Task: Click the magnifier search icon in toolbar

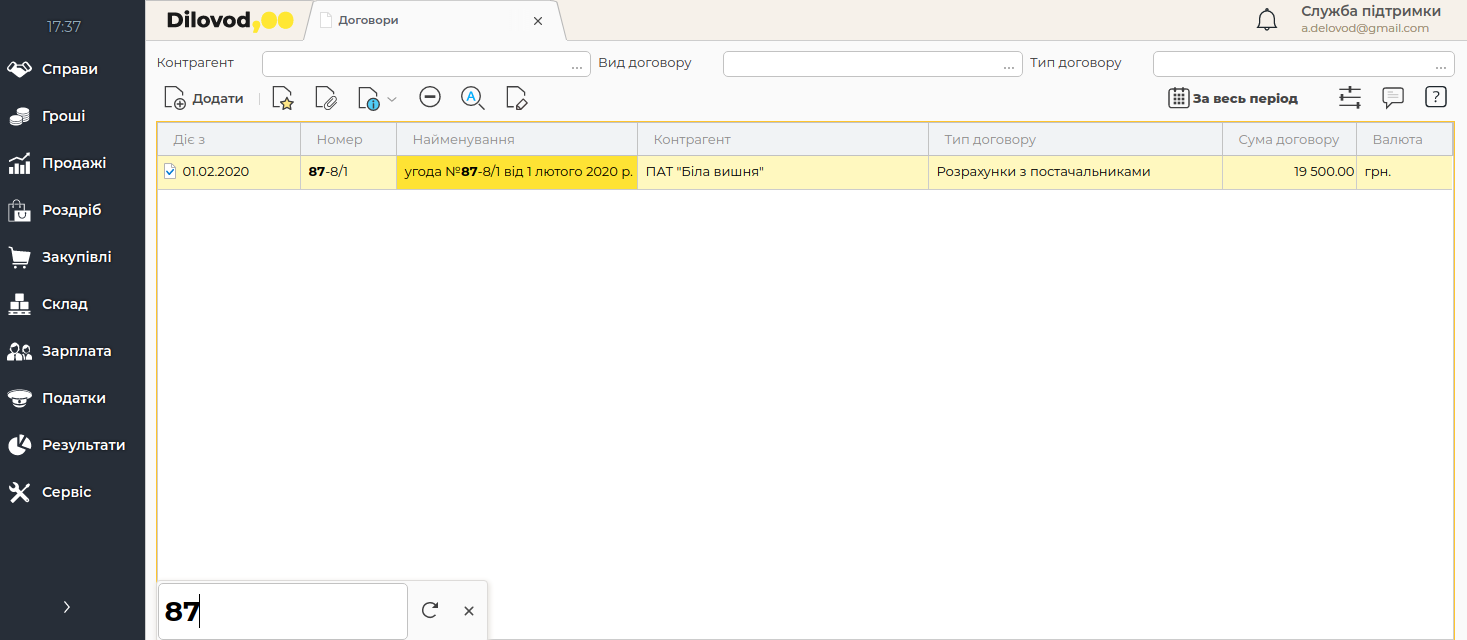Action: (472, 97)
